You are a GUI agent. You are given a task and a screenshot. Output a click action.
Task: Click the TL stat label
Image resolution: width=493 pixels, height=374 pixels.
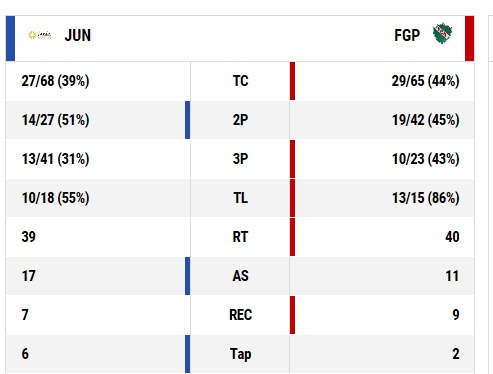click(240, 198)
